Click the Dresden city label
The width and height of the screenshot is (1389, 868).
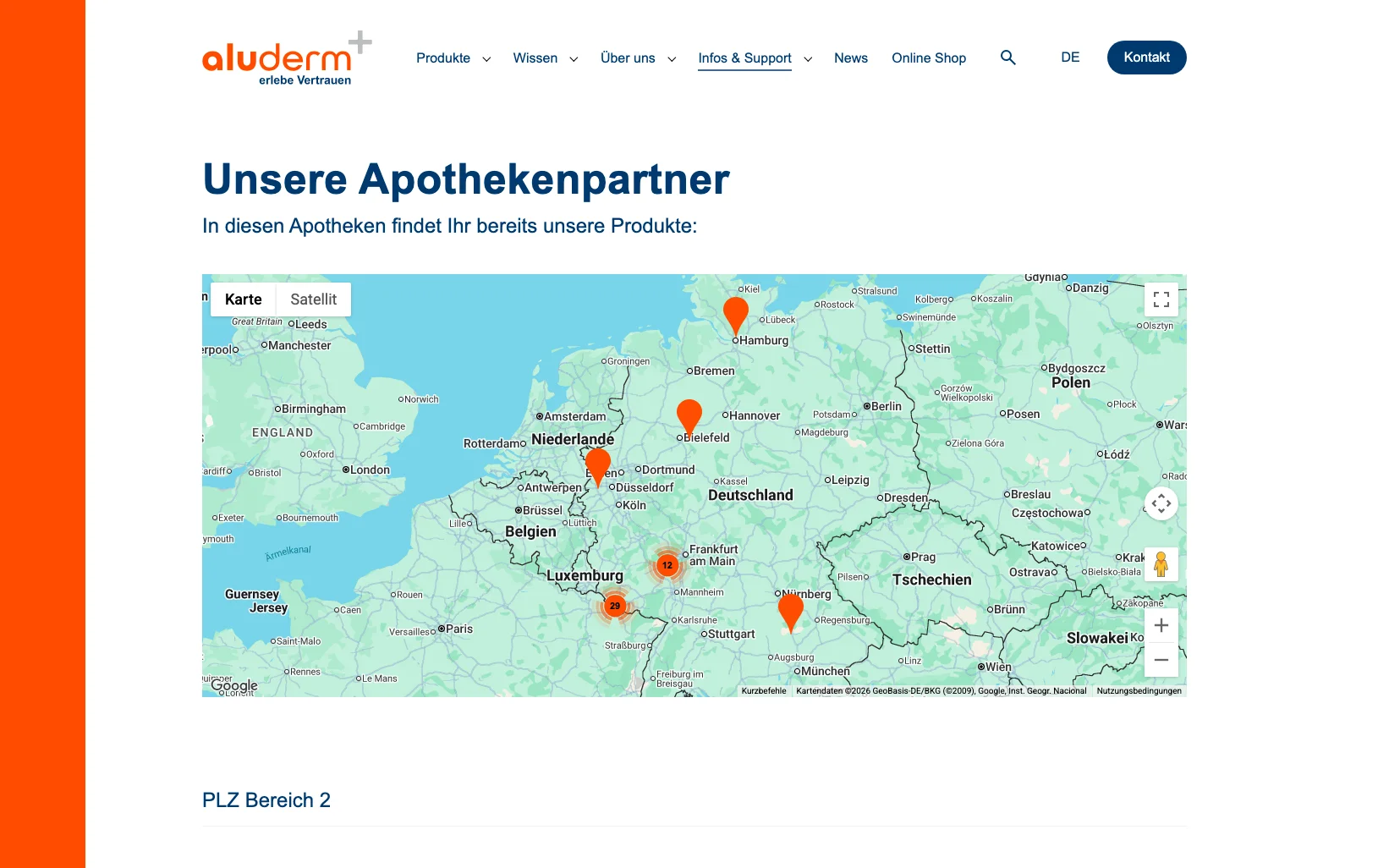[906, 497]
